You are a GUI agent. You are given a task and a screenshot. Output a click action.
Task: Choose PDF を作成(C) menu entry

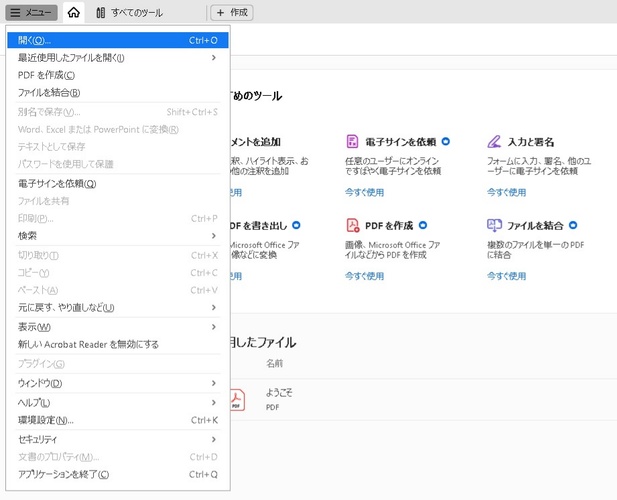coord(118,75)
